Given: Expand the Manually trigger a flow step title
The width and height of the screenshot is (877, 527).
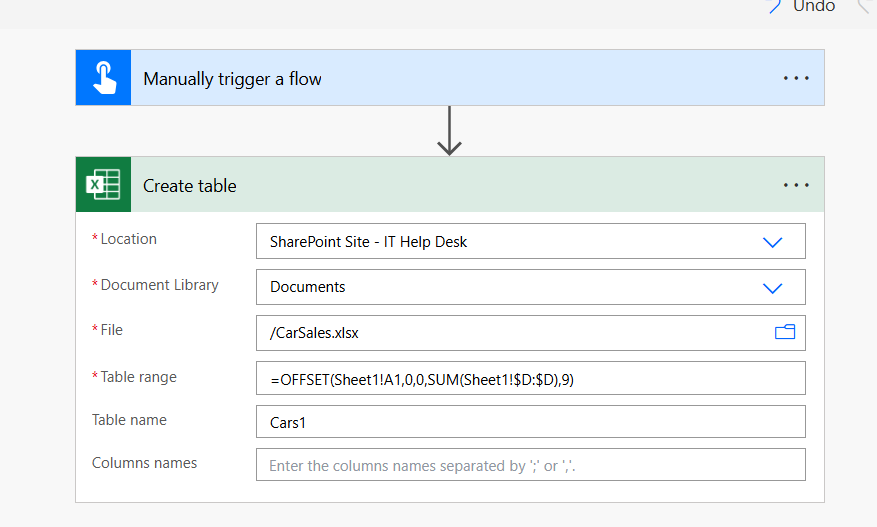Looking at the screenshot, I should pyautogui.click(x=232, y=79).
